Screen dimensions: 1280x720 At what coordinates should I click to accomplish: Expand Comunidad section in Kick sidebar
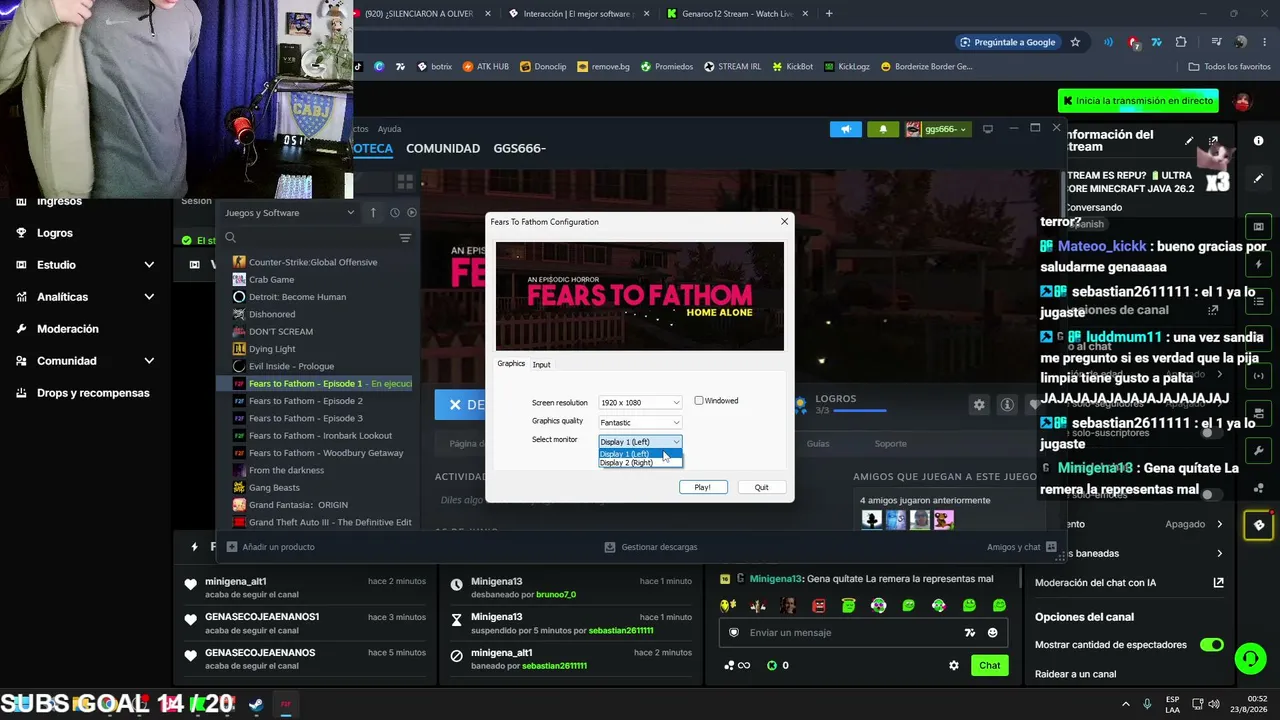click(149, 361)
